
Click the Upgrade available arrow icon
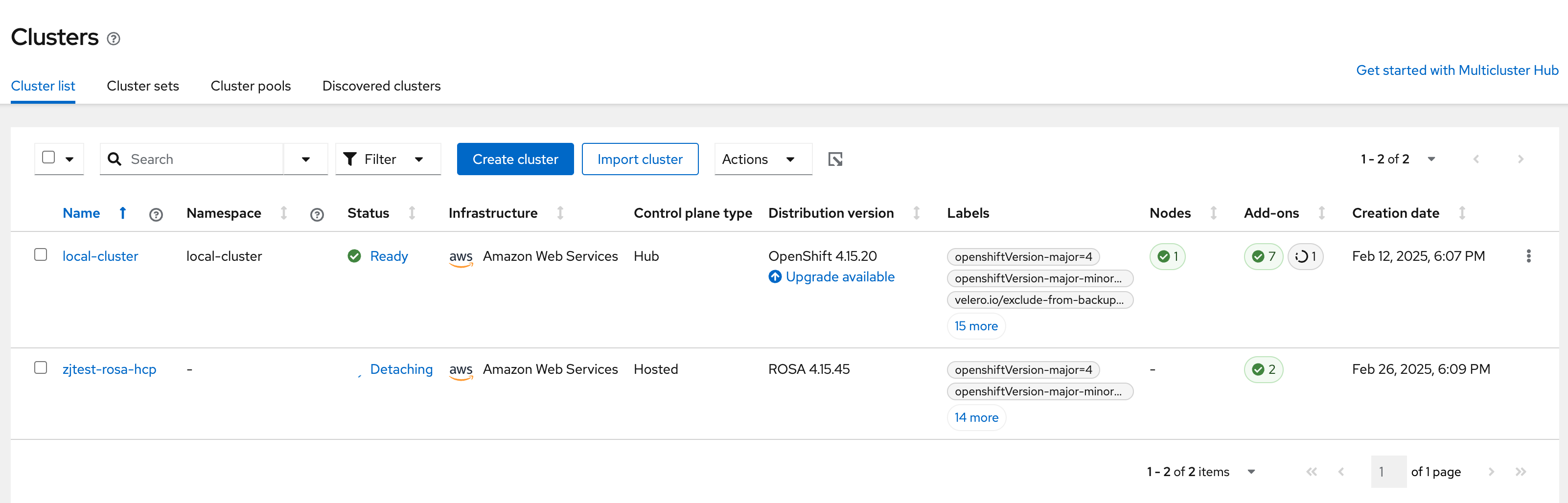[774, 277]
